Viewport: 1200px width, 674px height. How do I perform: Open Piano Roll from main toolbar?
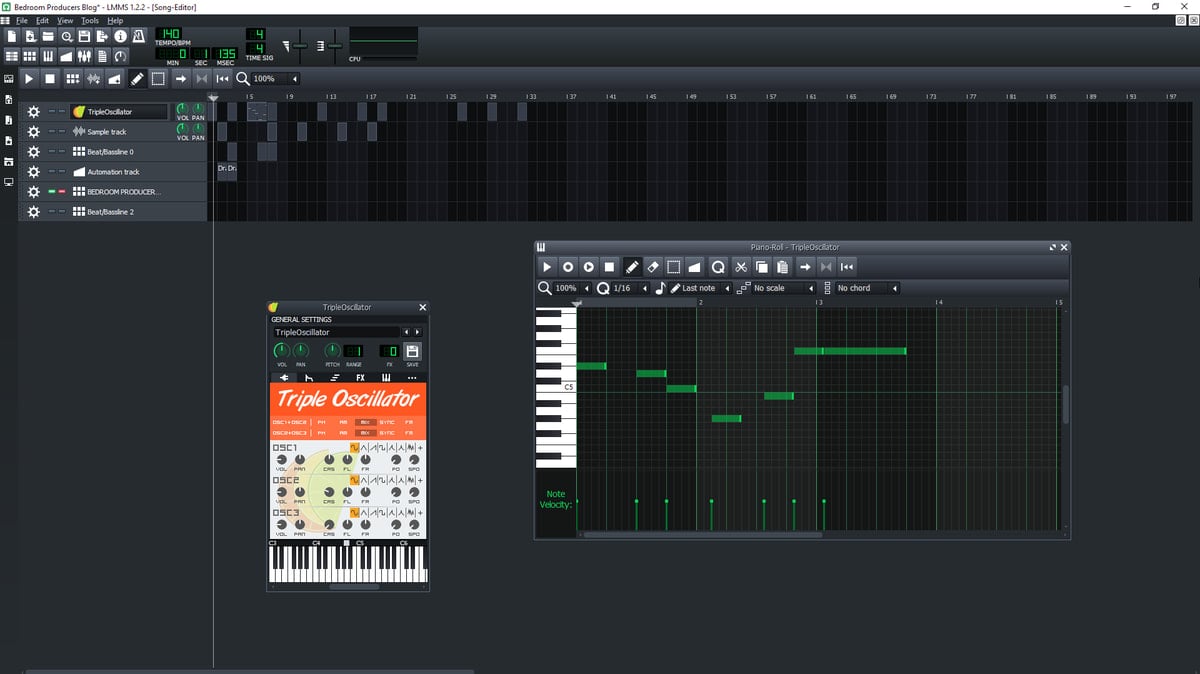click(48, 56)
